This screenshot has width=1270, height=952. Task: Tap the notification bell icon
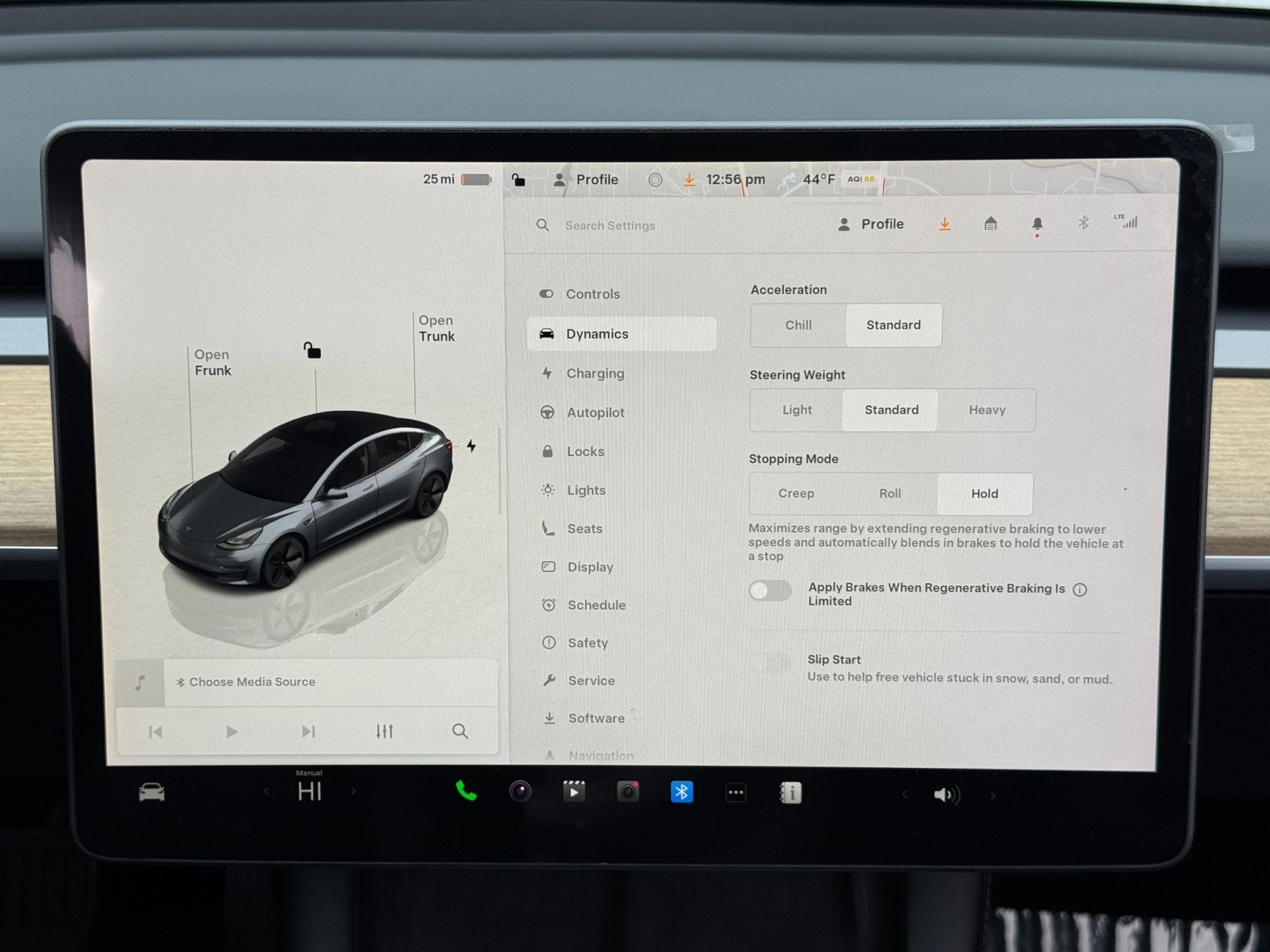tap(1037, 225)
